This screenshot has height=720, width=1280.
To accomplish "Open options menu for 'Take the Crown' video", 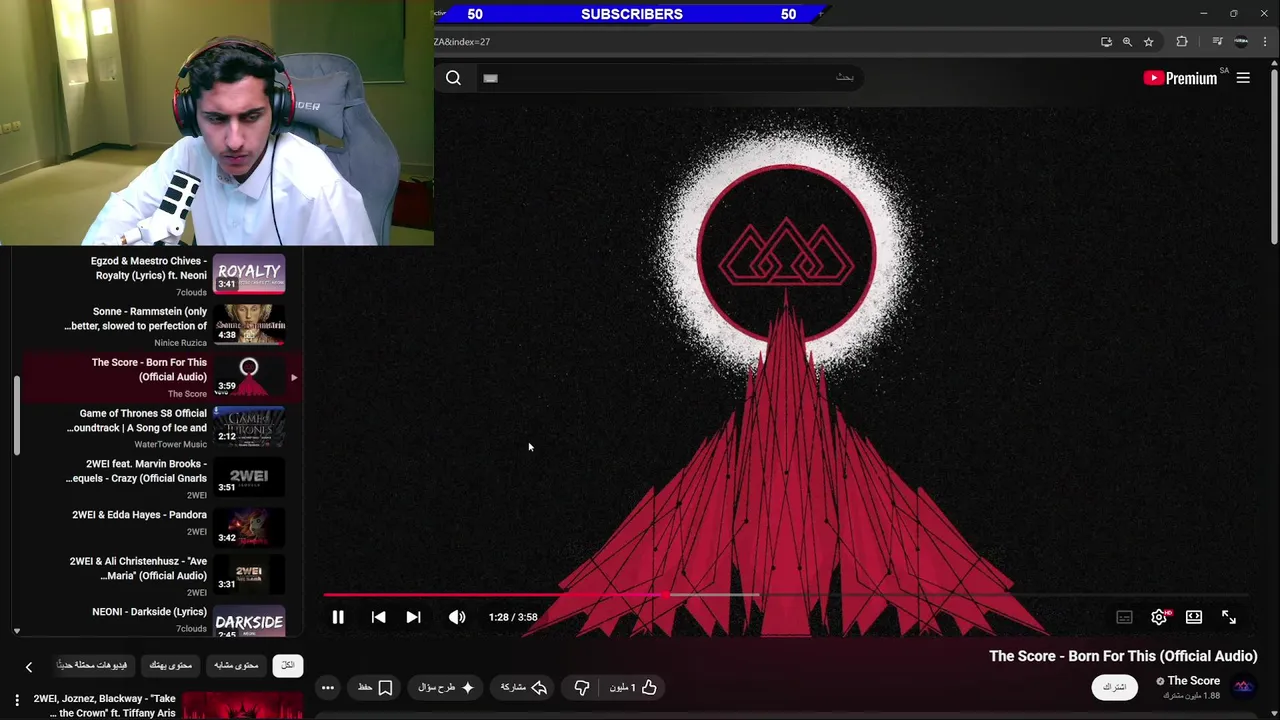I will coord(17,700).
